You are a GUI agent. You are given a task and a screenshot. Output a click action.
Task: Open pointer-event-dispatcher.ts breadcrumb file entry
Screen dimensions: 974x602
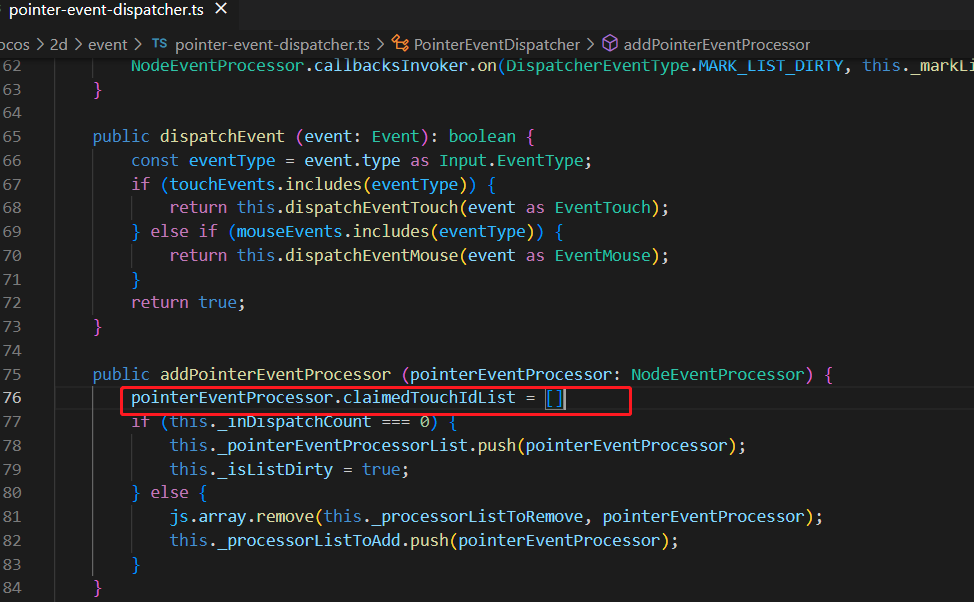coord(272,45)
